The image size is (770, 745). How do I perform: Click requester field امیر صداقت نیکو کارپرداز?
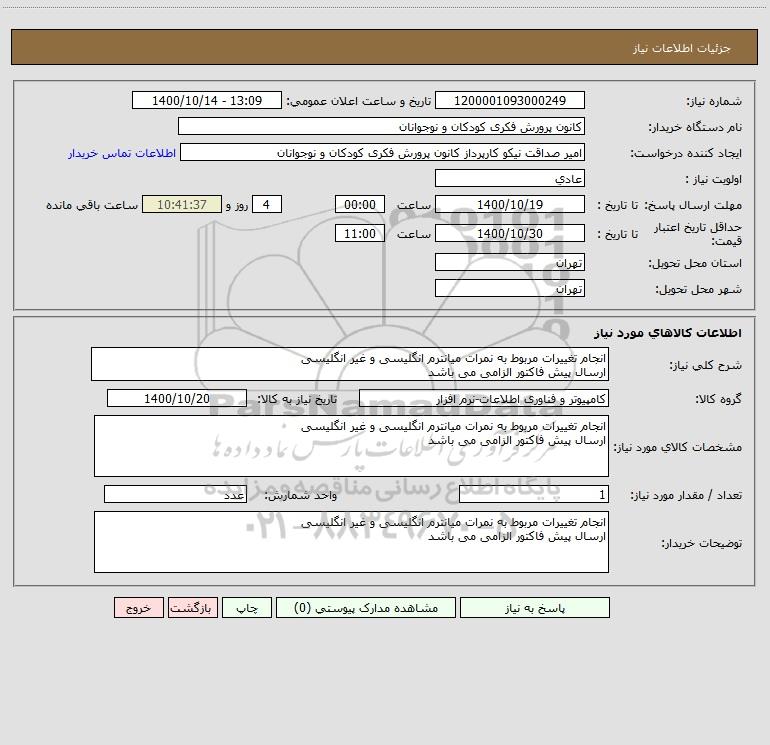click(383, 152)
